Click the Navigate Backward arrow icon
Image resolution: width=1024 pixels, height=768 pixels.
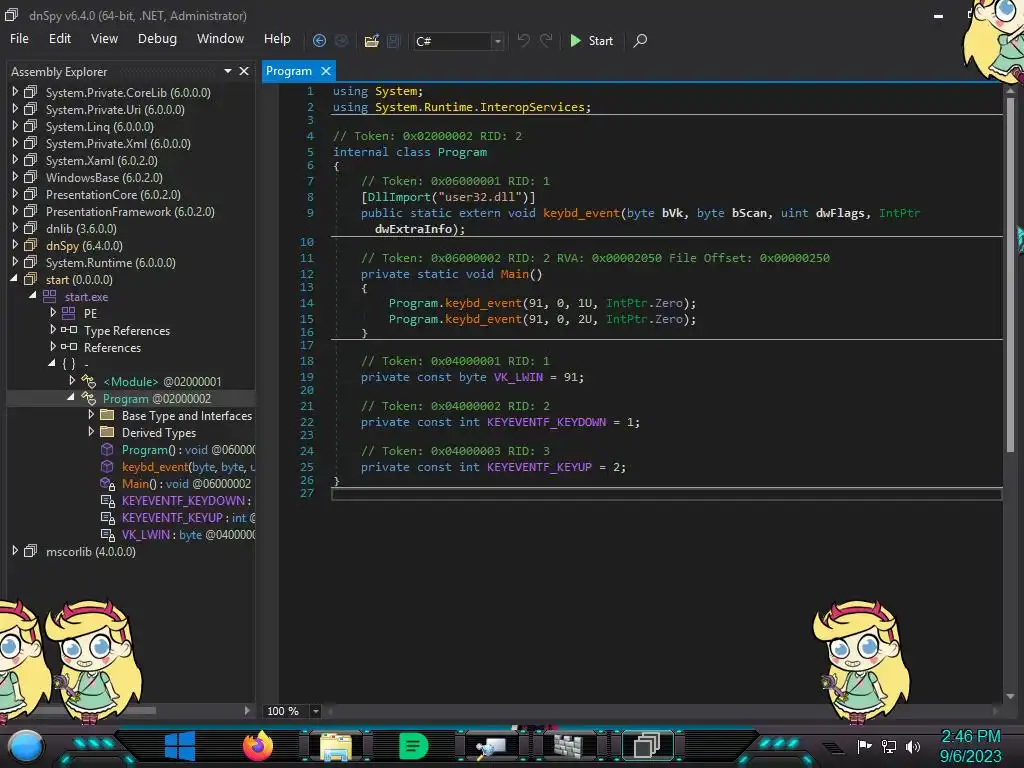(319, 40)
